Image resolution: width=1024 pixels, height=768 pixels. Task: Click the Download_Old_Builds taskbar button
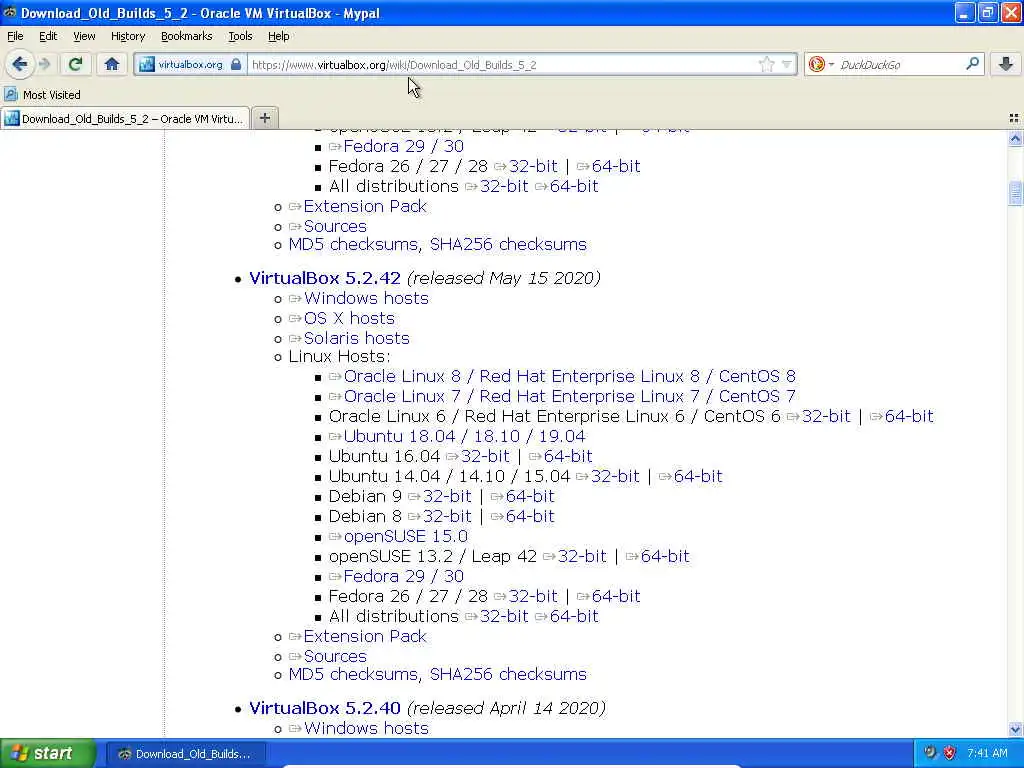(x=185, y=754)
